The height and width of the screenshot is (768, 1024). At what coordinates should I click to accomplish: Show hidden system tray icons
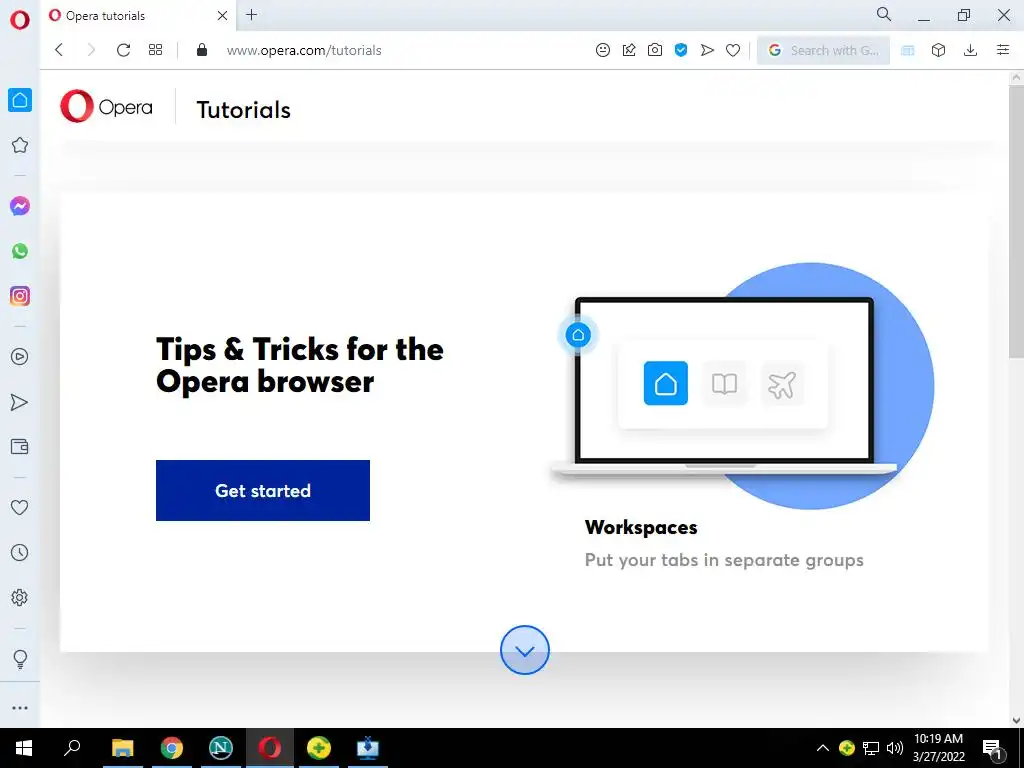823,748
